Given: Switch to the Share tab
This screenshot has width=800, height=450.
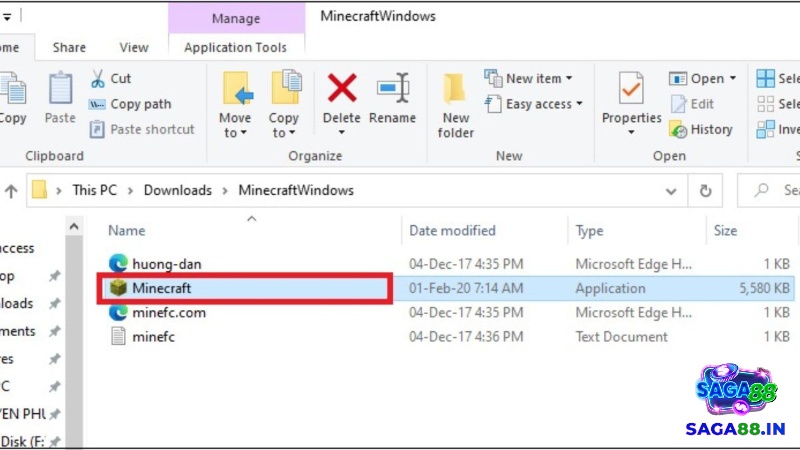Looking at the screenshot, I should (x=69, y=47).
